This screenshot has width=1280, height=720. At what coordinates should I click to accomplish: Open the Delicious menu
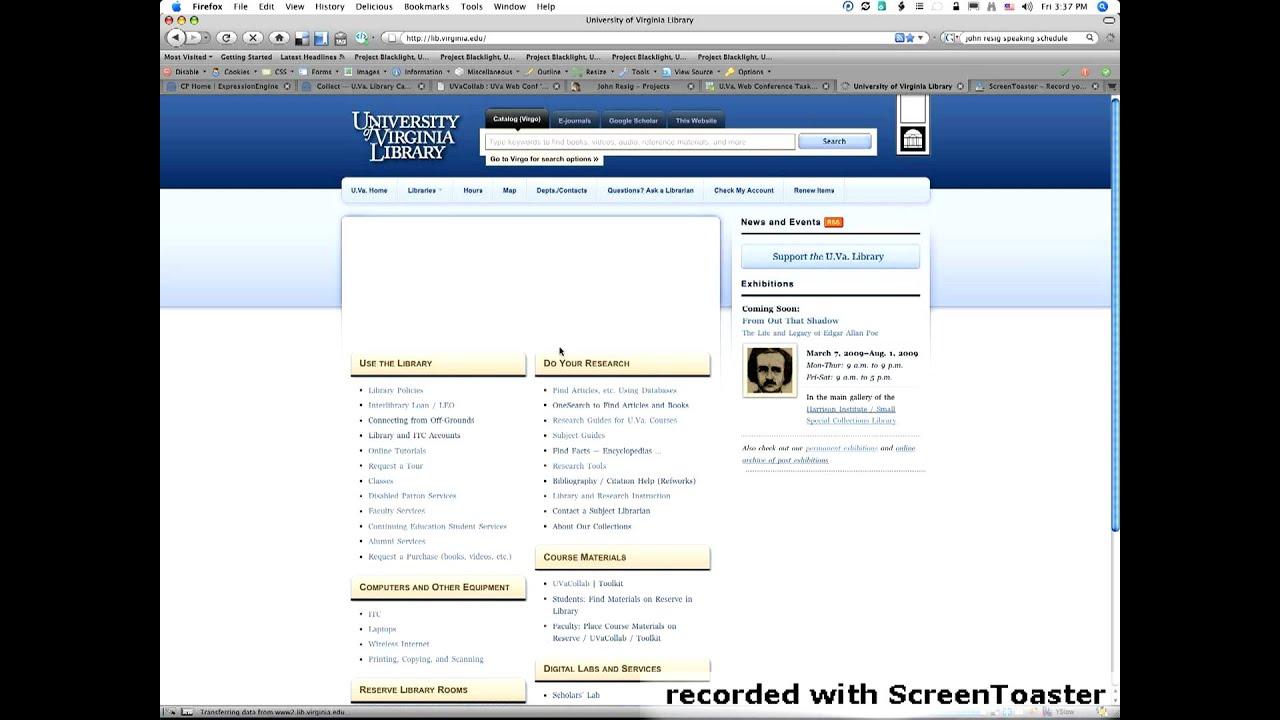(374, 6)
